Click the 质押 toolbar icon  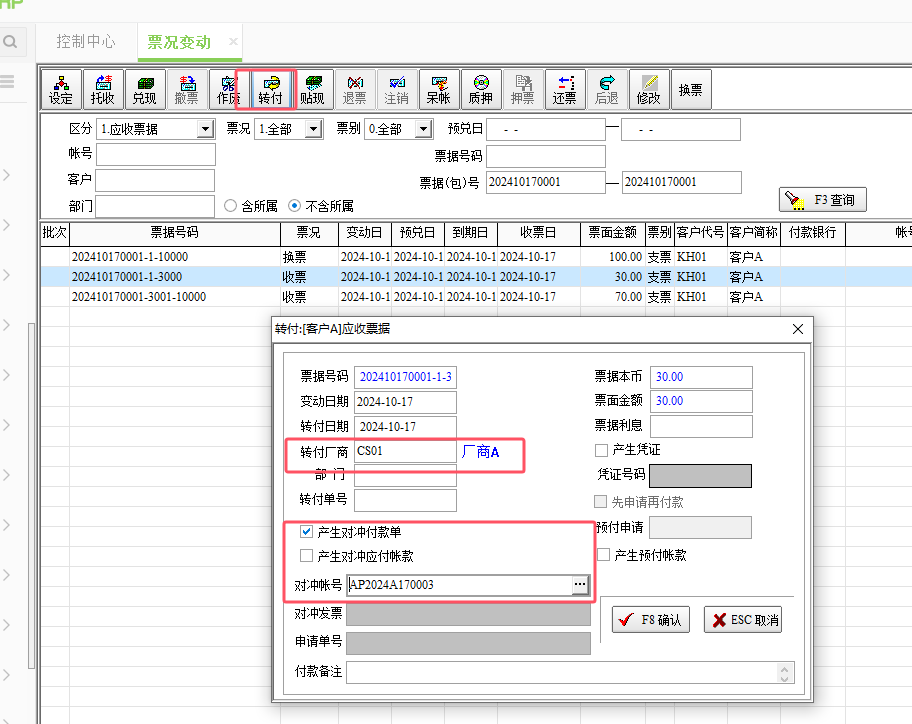coord(481,89)
